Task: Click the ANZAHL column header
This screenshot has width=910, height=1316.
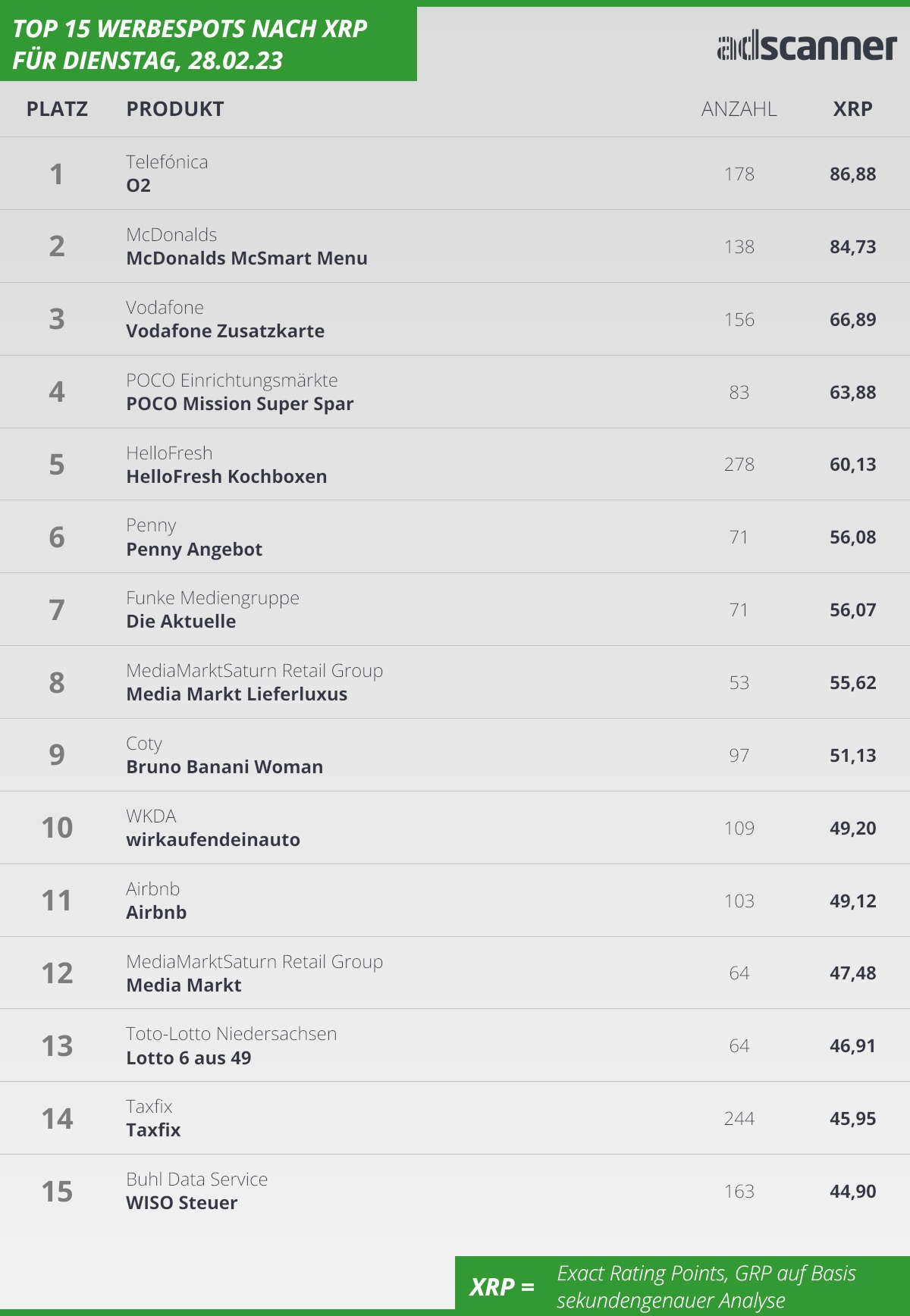Action: tap(739, 109)
